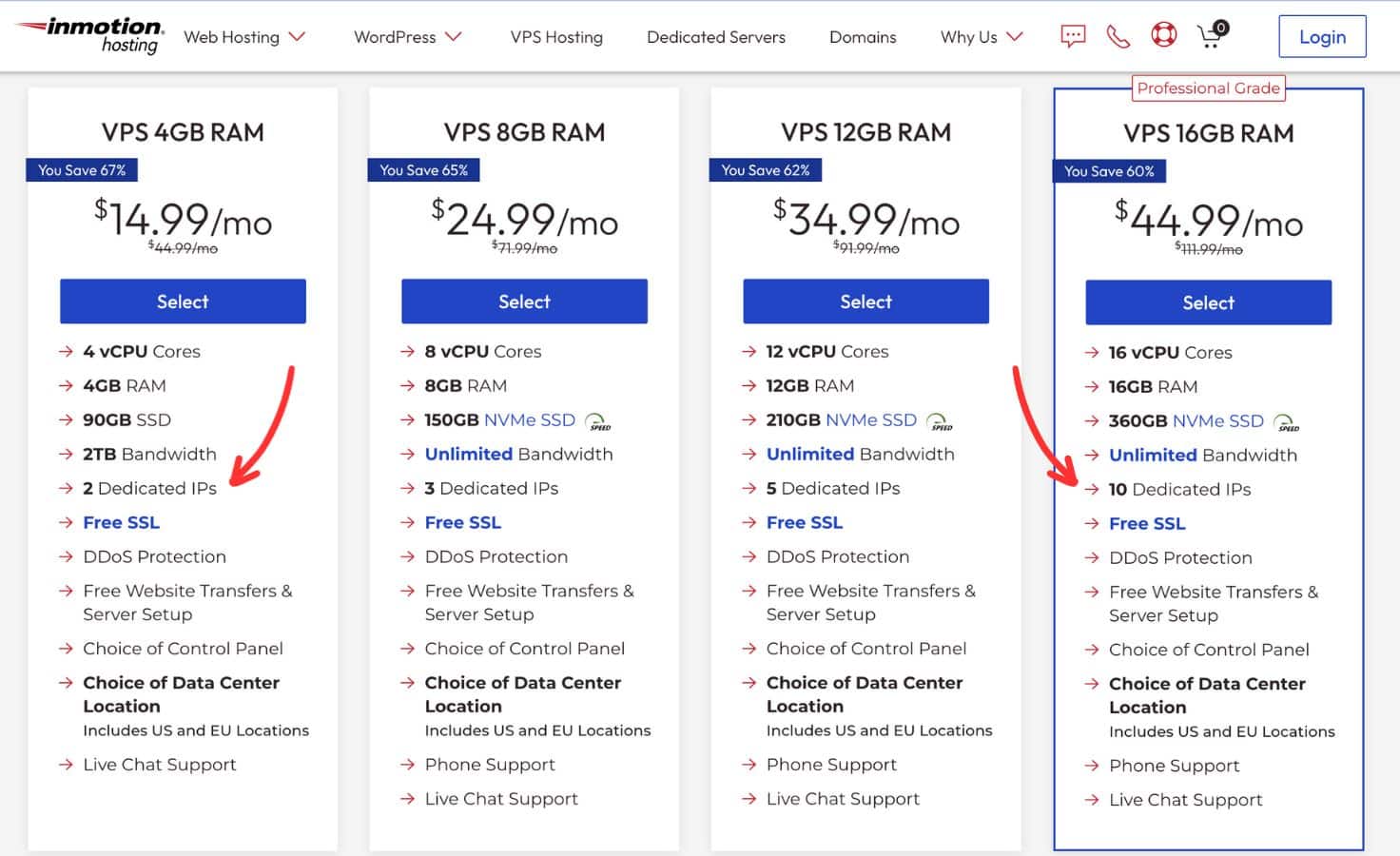
Task: Select the Dedicated Servers menu item
Action: 715,37
